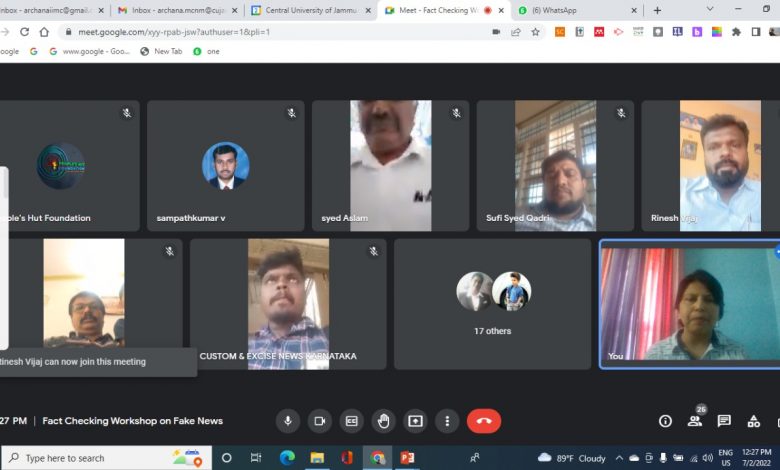Switch to Central University of Jammu tab

pyautogui.click(x=311, y=10)
